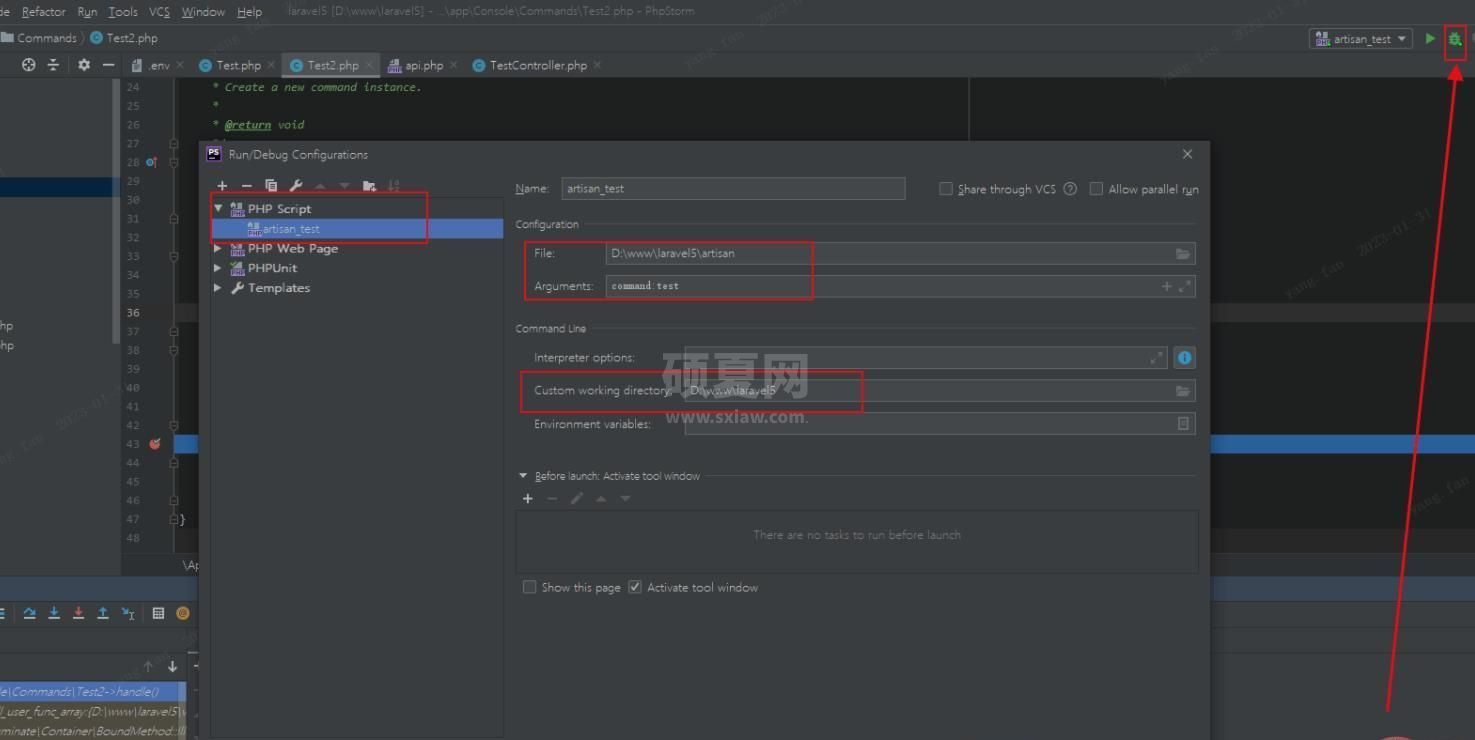Create a new configuration folder

[369, 186]
